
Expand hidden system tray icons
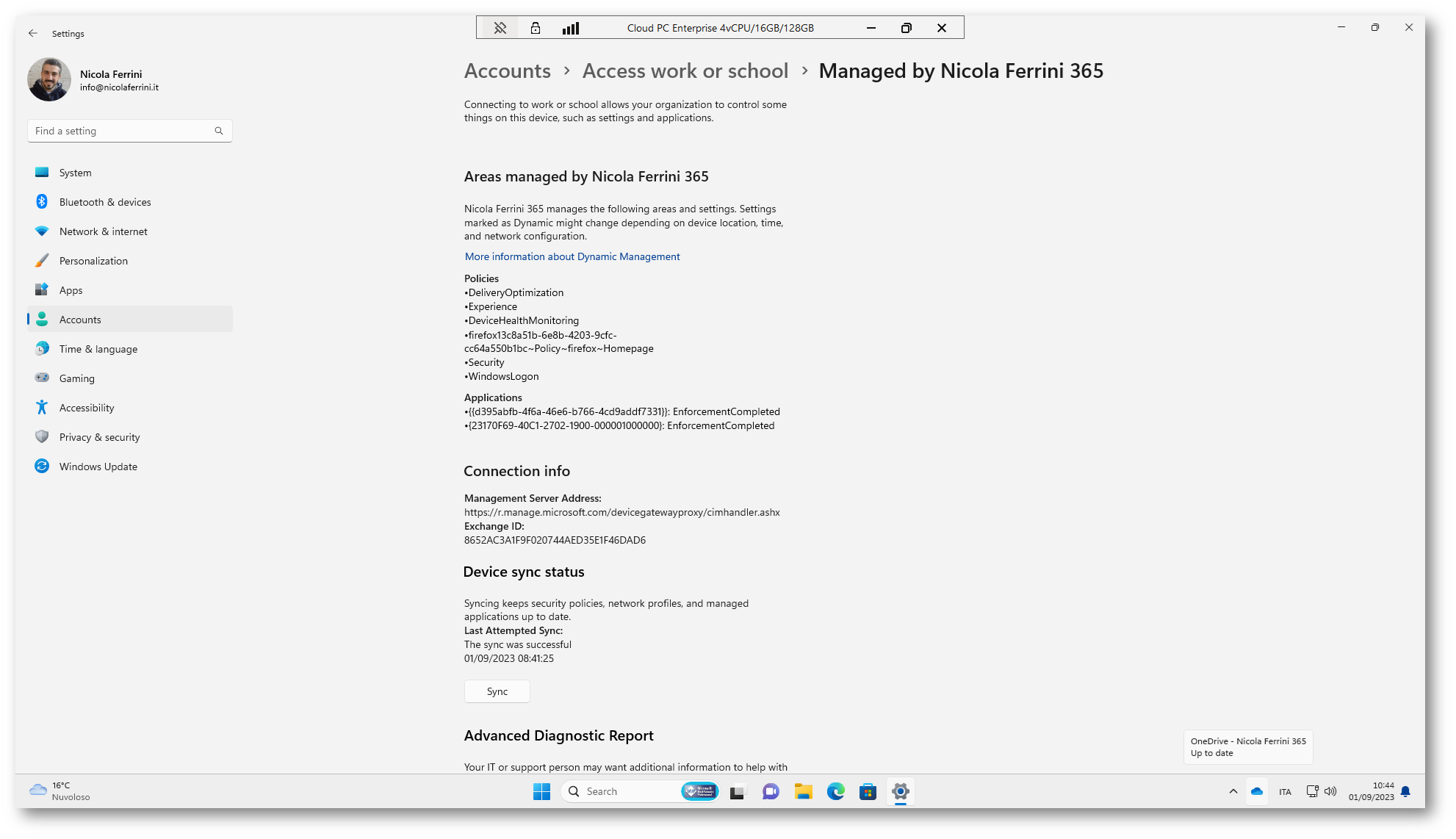click(1233, 791)
